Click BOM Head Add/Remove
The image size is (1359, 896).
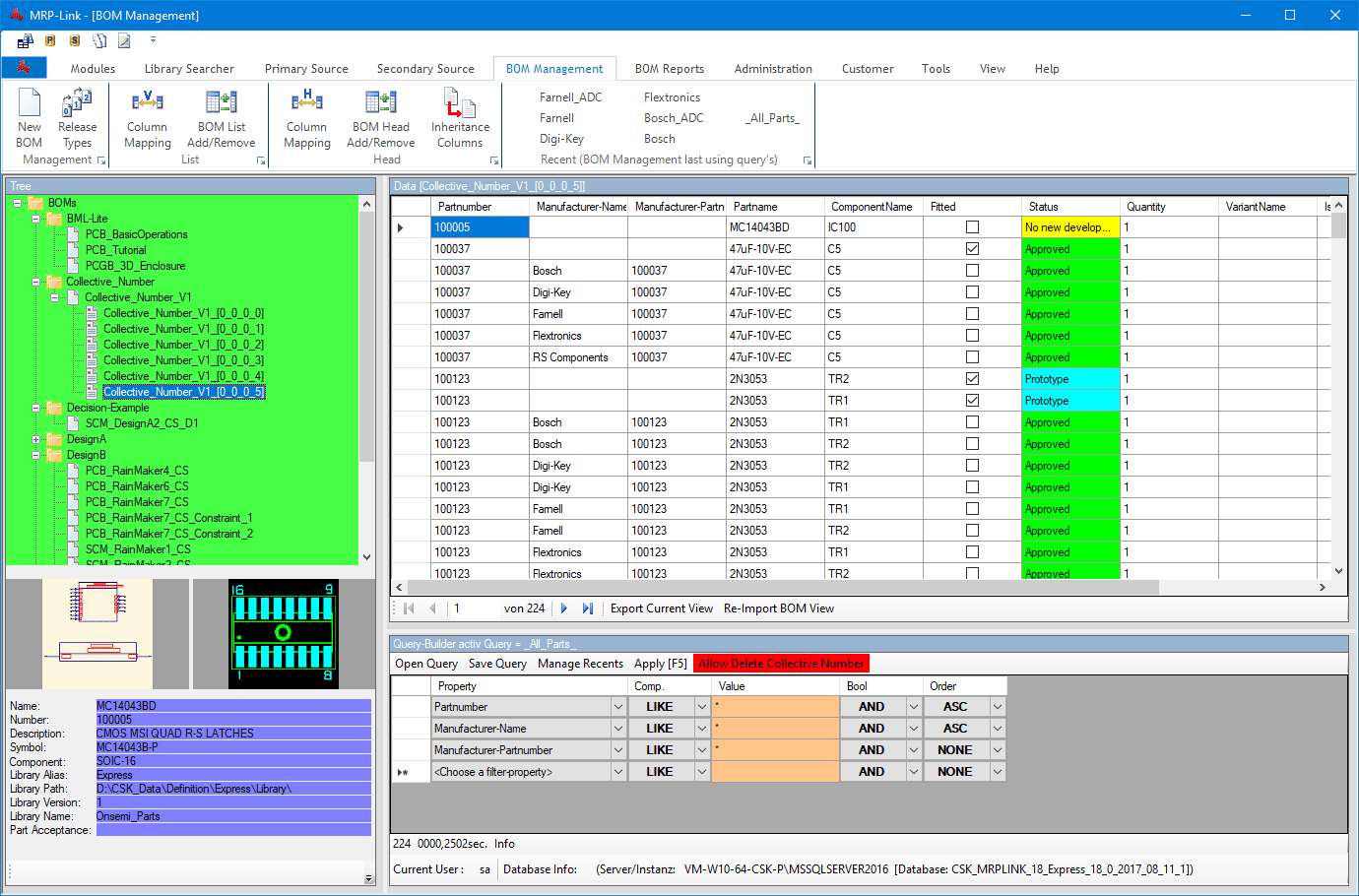(x=381, y=118)
